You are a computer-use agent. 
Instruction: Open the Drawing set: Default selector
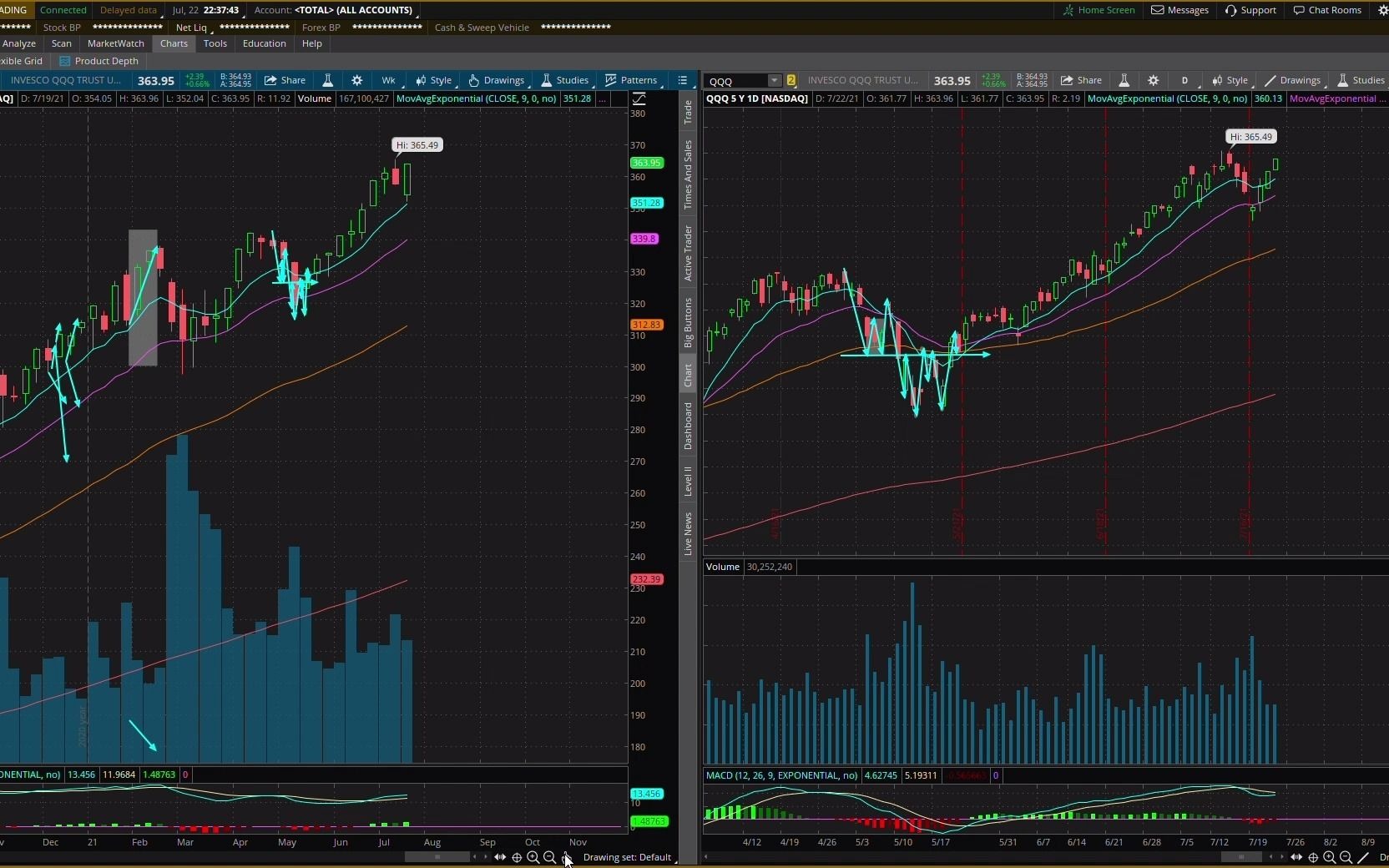[x=628, y=857]
